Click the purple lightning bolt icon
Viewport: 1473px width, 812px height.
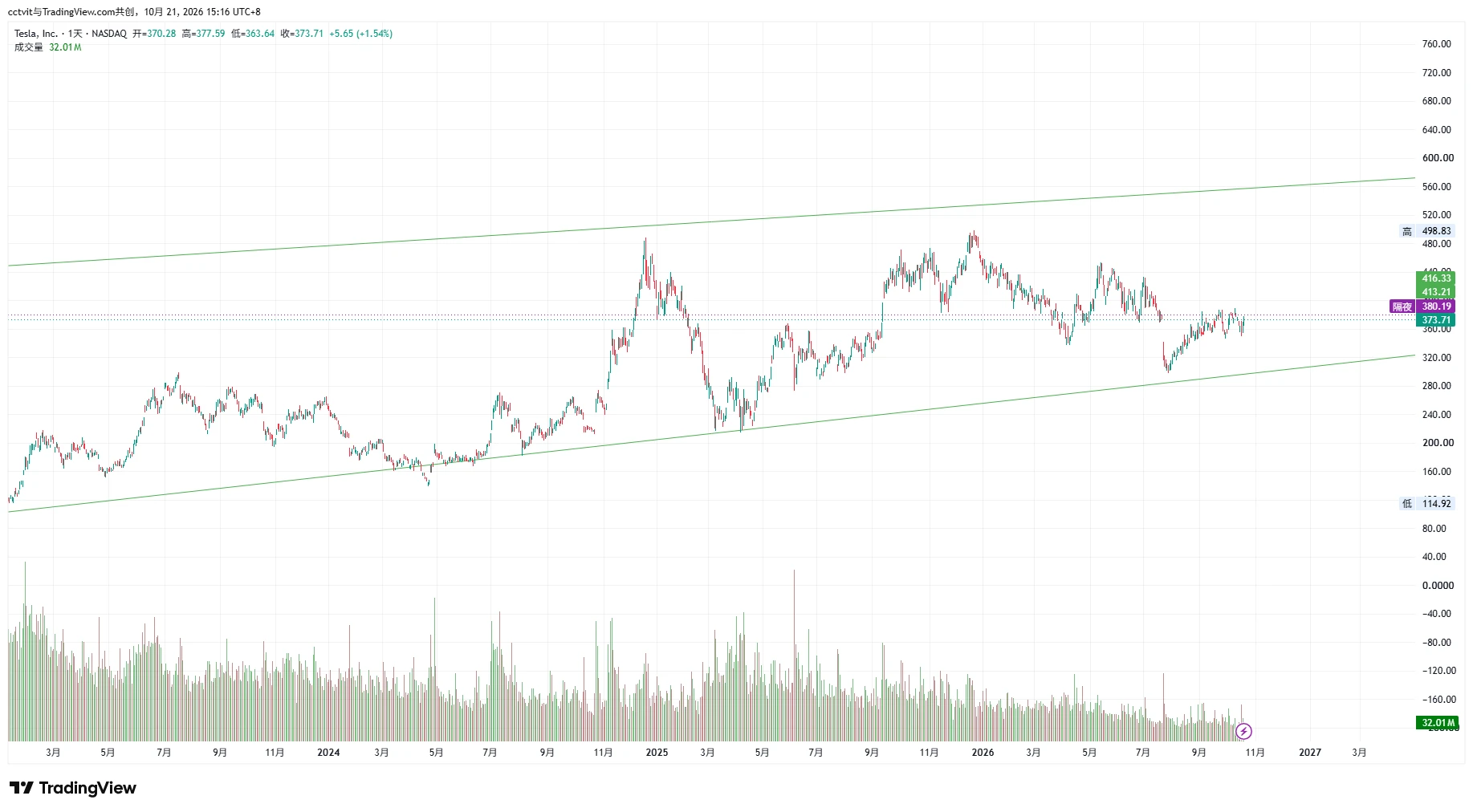(1243, 731)
